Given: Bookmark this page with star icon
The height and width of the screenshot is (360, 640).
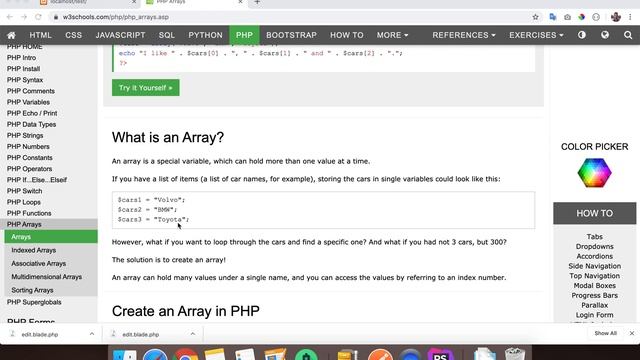Looking at the screenshot, I should point(536,17).
